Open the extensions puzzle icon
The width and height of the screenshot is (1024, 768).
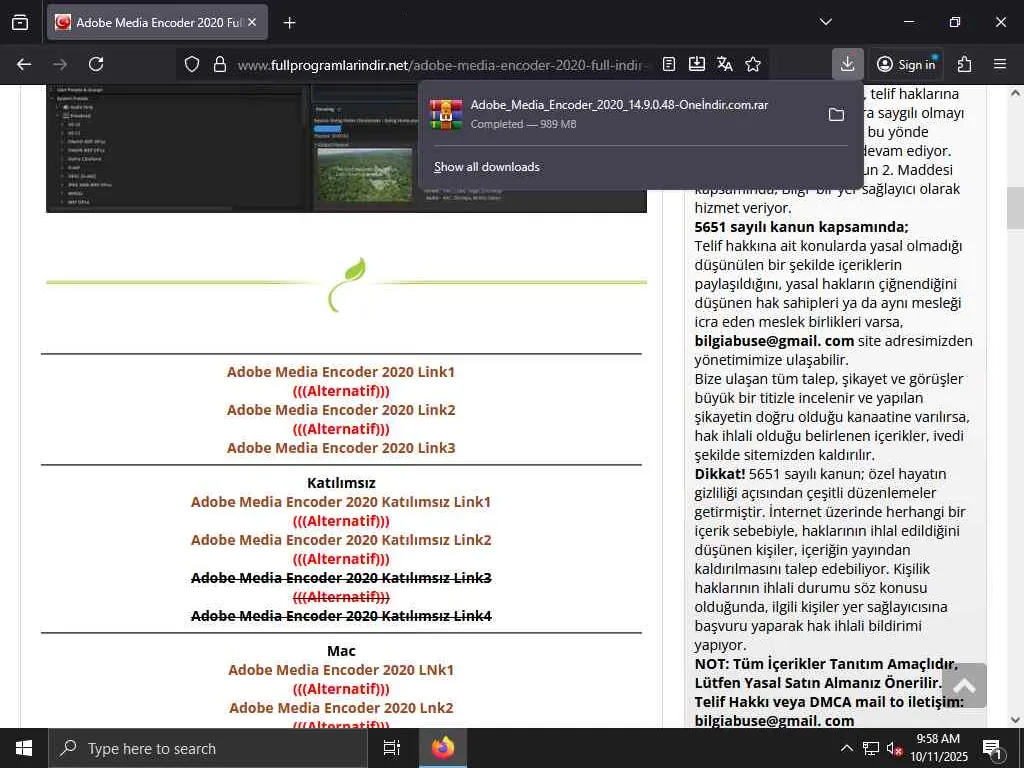click(x=964, y=64)
